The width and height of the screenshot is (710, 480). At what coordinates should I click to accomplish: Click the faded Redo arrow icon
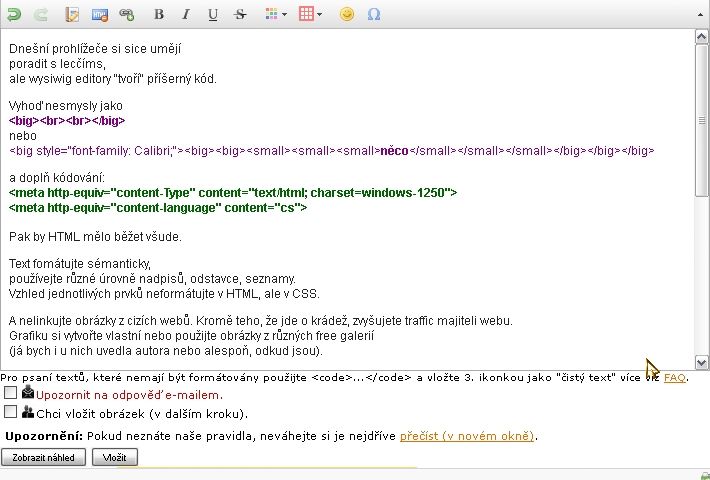[41, 14]
